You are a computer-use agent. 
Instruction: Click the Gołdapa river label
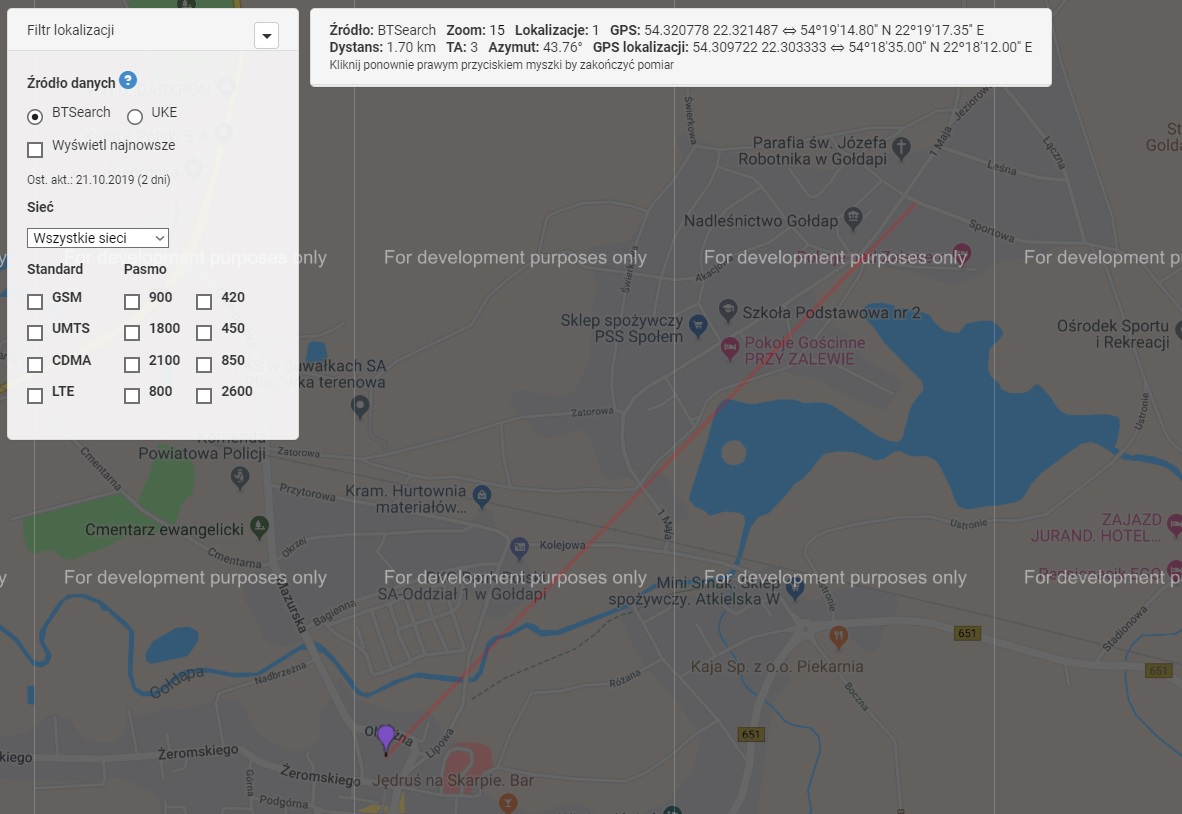click(176, 682)
